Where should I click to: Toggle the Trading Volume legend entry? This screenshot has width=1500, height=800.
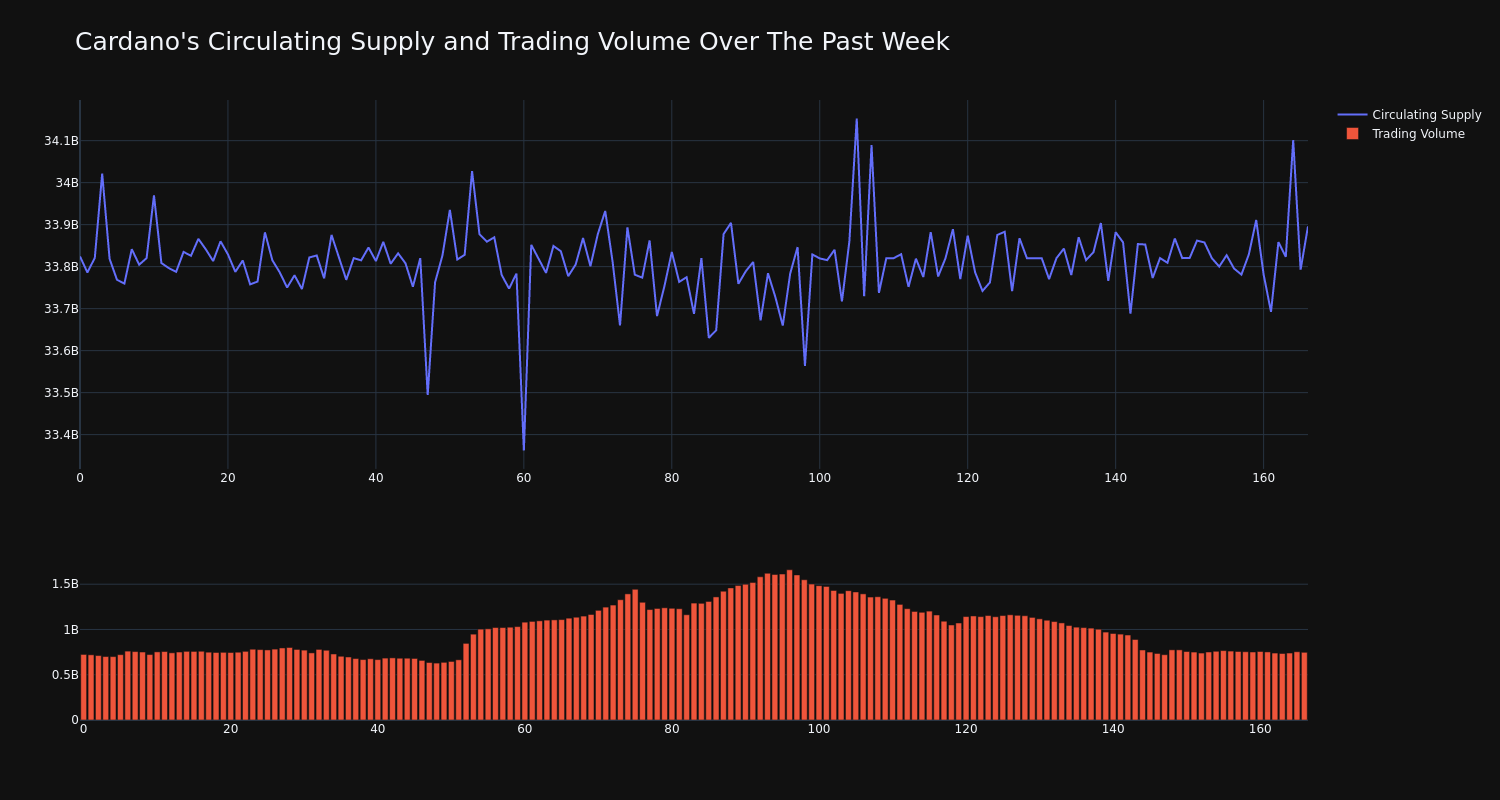pos(1409,134)
